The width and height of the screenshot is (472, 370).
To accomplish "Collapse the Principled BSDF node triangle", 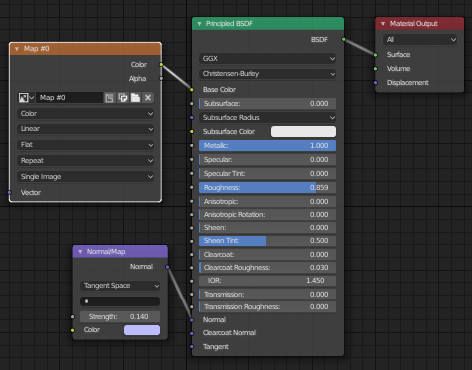I will (199, 24).
